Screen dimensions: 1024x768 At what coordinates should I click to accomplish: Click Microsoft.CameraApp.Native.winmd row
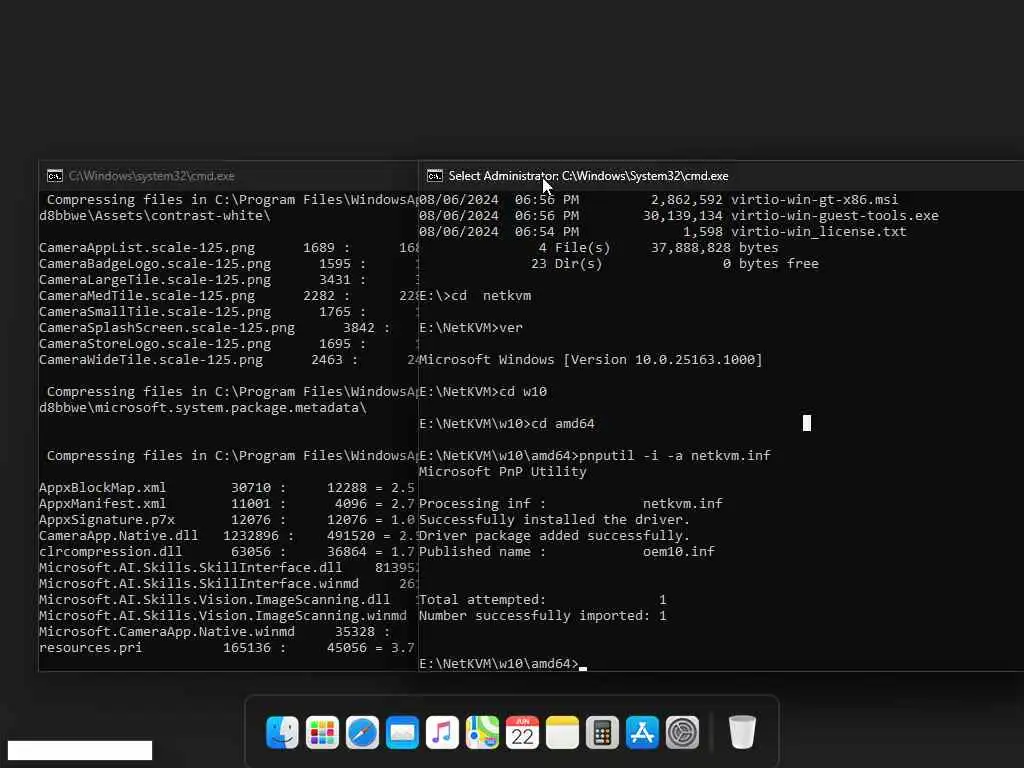click(x=214, y=632)
